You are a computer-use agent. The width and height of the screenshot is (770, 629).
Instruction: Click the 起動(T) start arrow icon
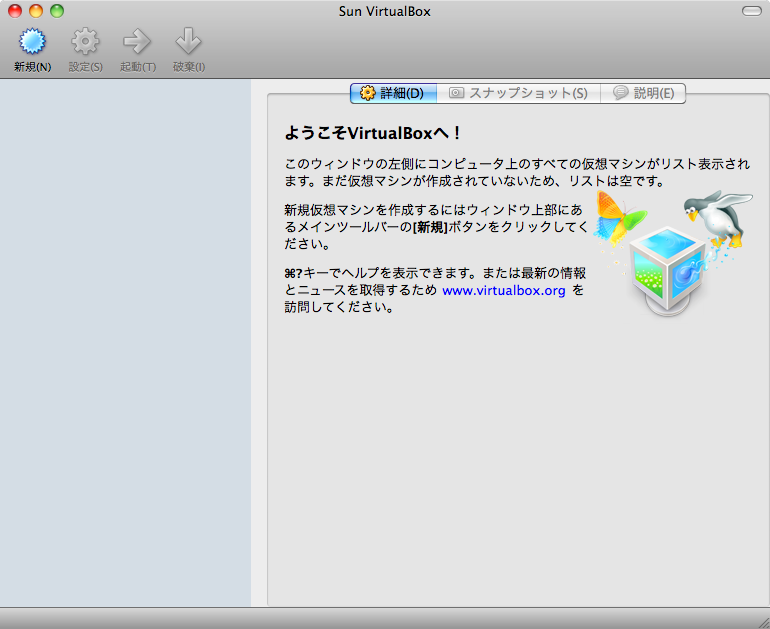tap(138, 41)
